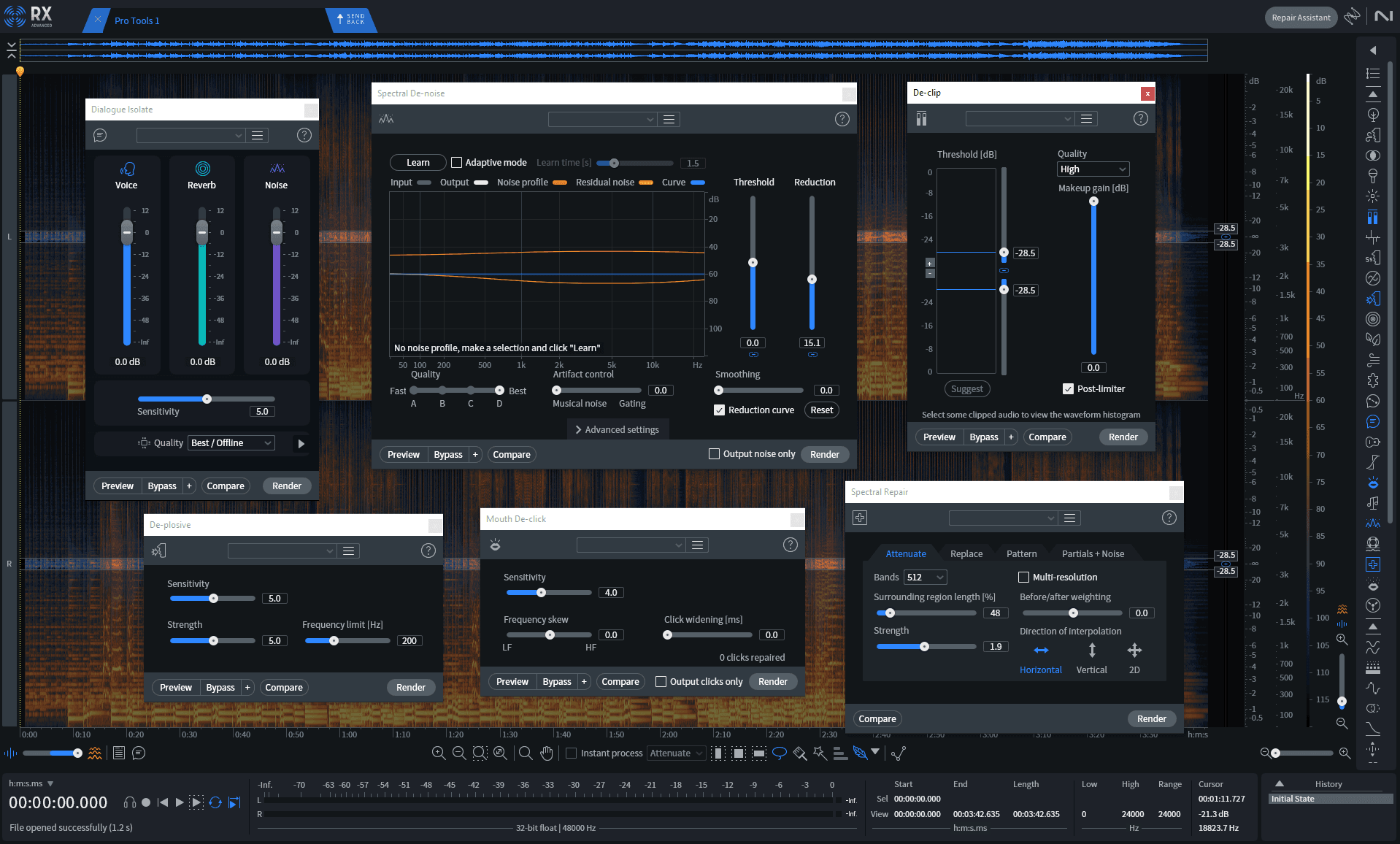Enable Output noise only
The width and height of the screenshot is (1400, 844).
click(715, 454)
